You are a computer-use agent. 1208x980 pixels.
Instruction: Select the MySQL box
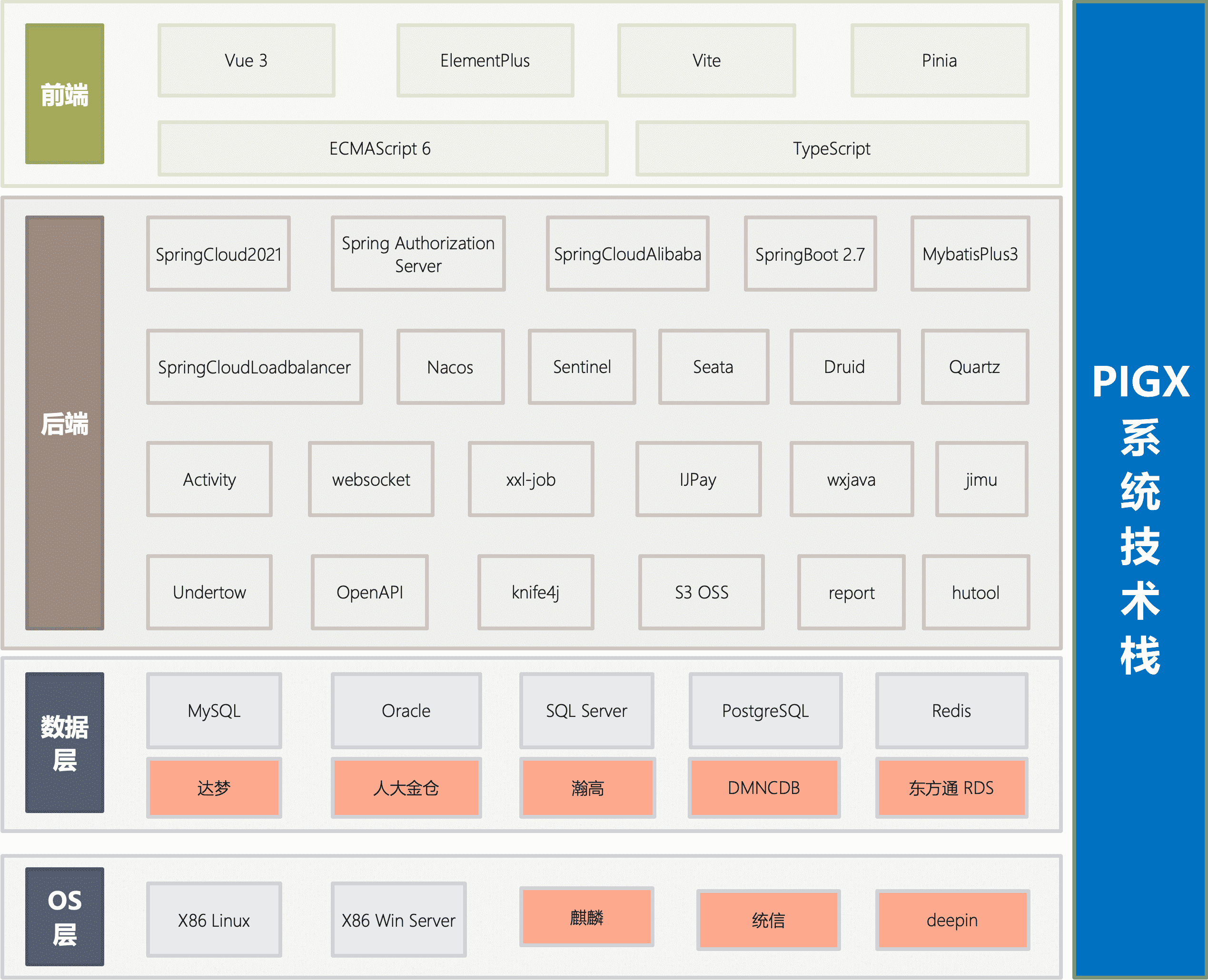point(214,710)
